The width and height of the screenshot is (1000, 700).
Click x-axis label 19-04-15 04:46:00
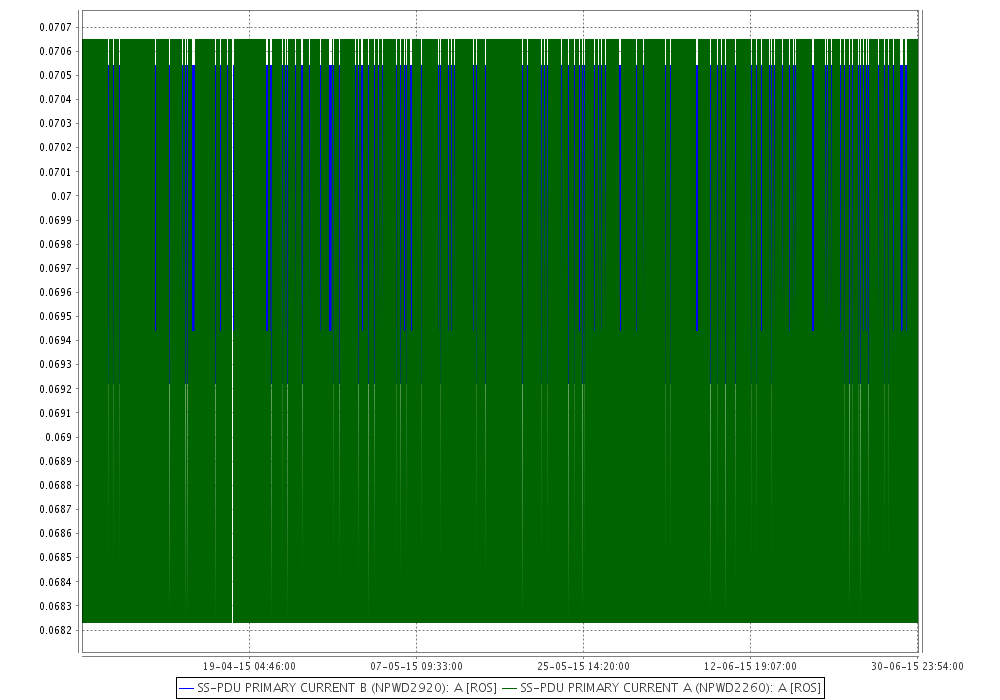pos(249,666)
